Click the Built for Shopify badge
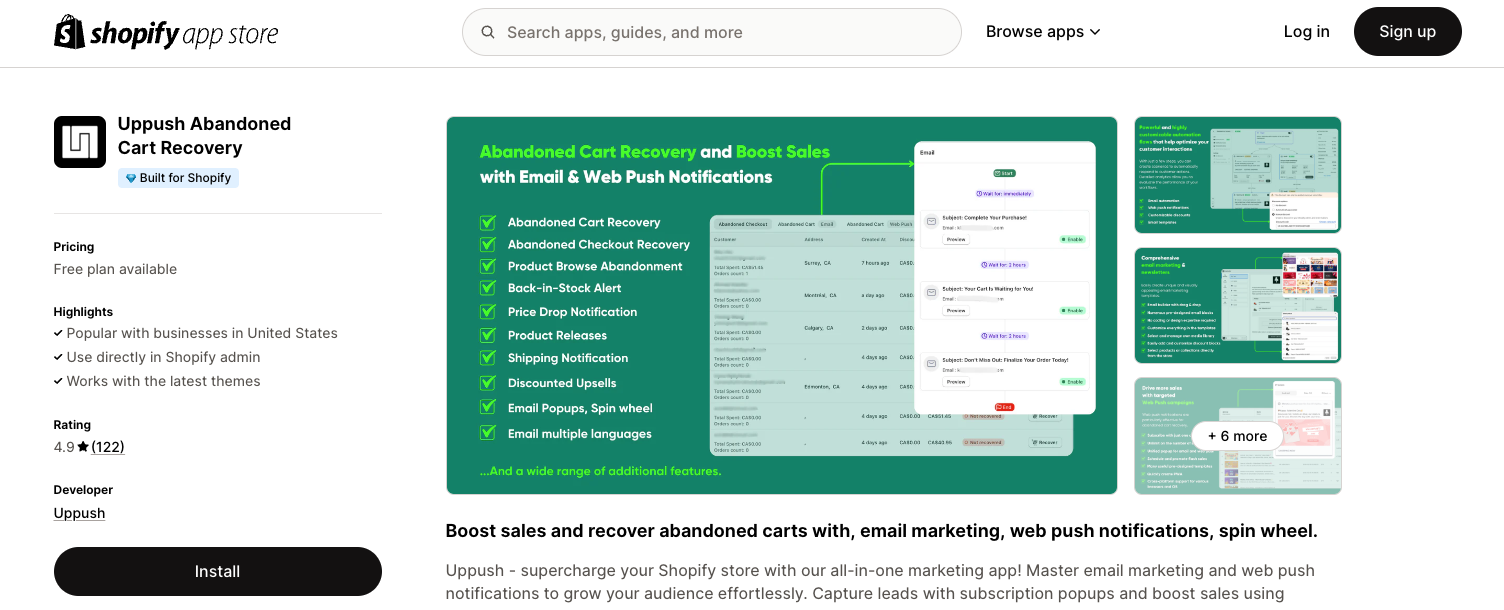This screenshot has height=610, width=1504. (178, 178)
